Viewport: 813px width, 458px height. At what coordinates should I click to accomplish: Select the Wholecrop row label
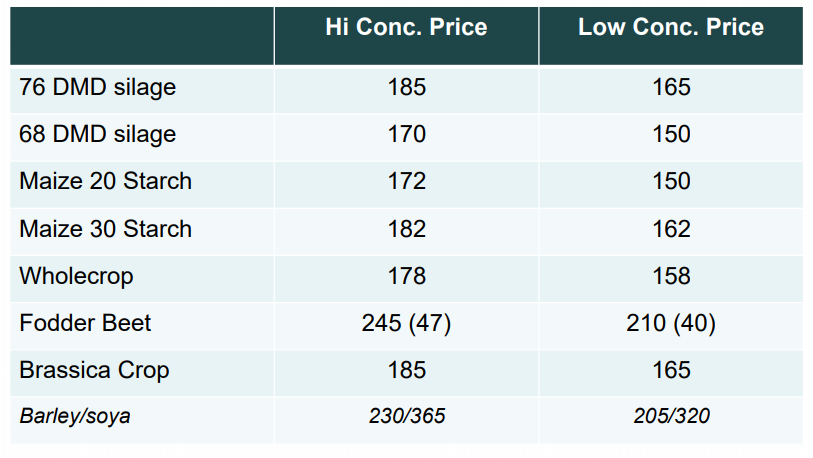click(x=76, y=276)
